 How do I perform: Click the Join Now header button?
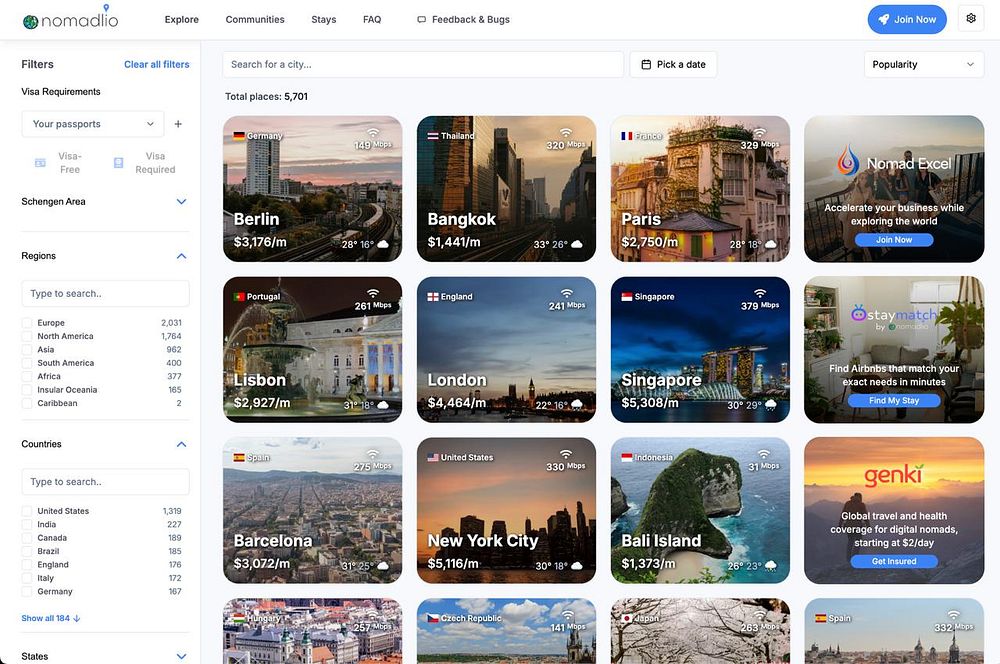pyautogui.click(x=907, y=19)
